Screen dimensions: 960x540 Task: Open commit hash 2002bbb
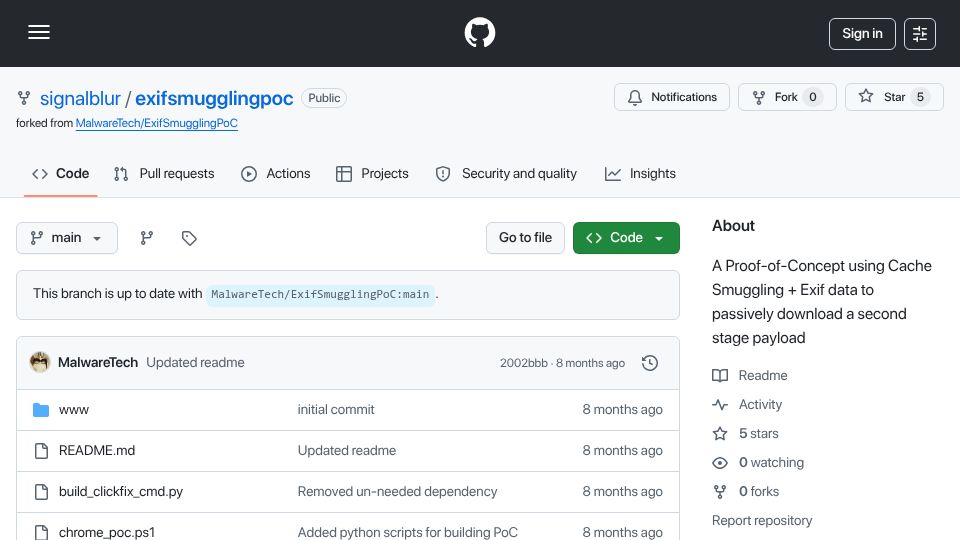(523, 363)
